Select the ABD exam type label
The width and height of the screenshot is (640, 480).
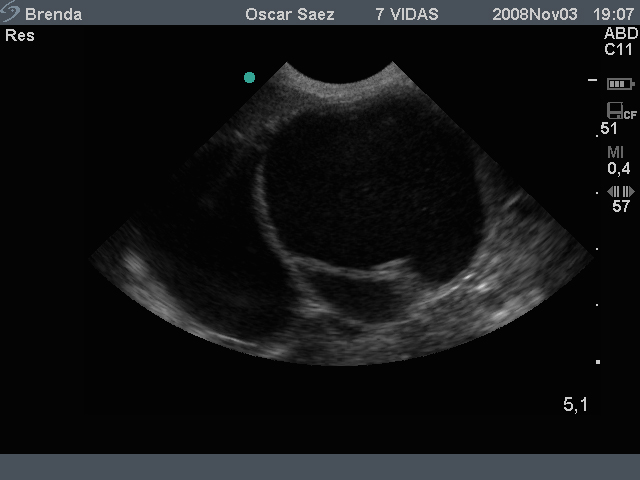(621, 33)
